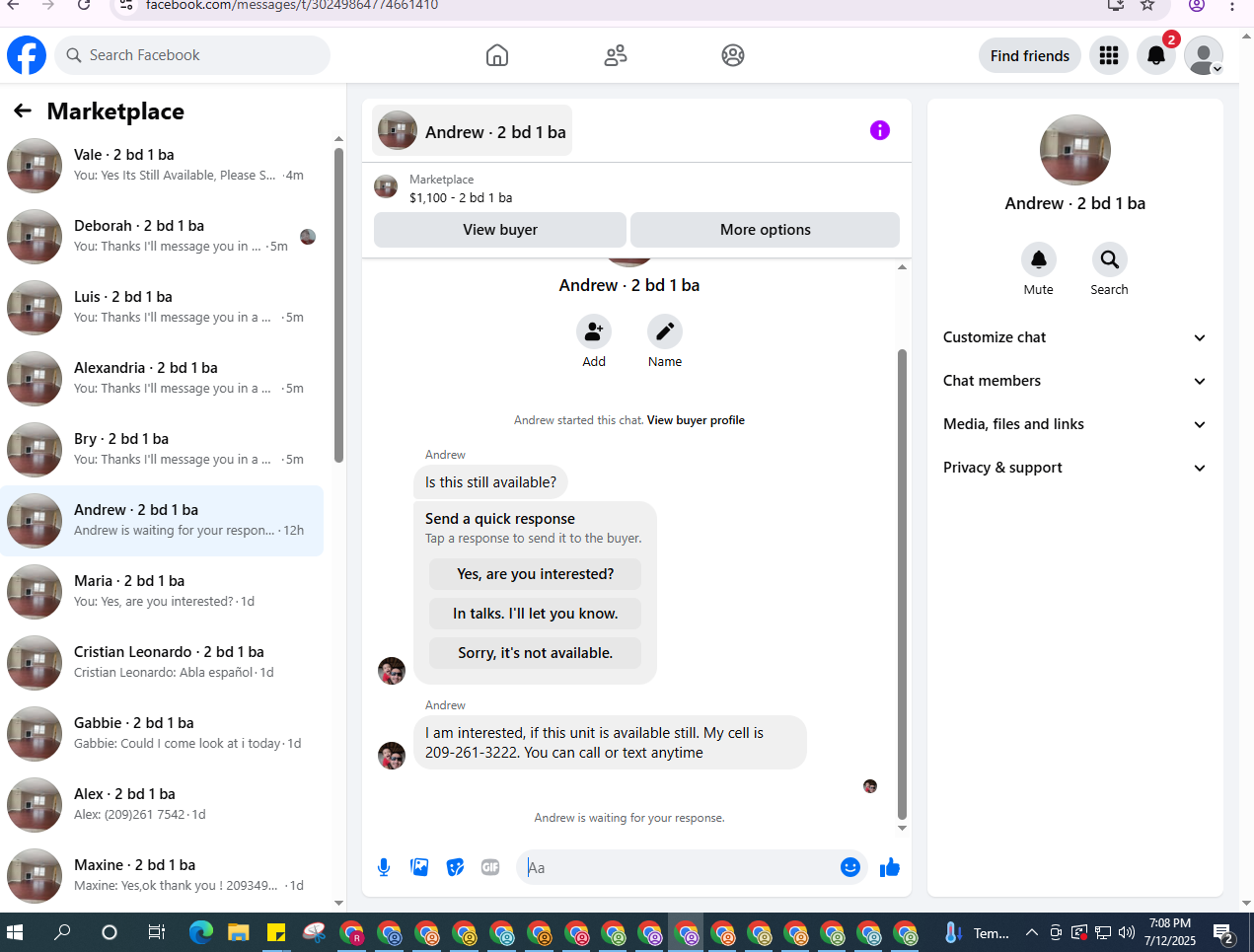Open the View buyer profile link
Screen dimensions: 1254x952
pyautogui.click(x=696, y=420)
